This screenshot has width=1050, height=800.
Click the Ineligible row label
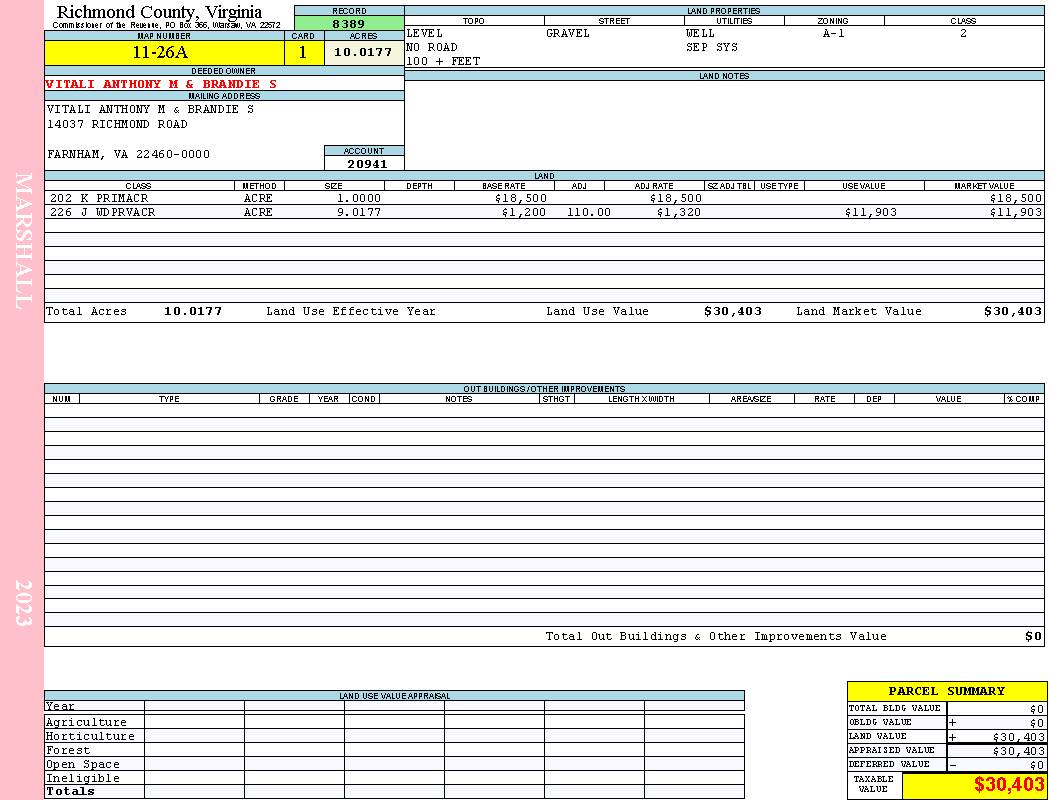click(x=82, y=779)
